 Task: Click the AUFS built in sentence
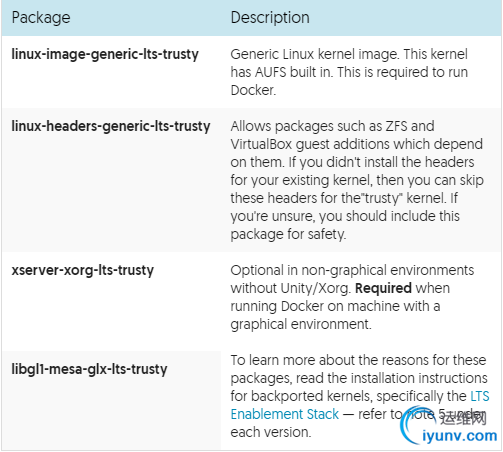click(282, 72)
